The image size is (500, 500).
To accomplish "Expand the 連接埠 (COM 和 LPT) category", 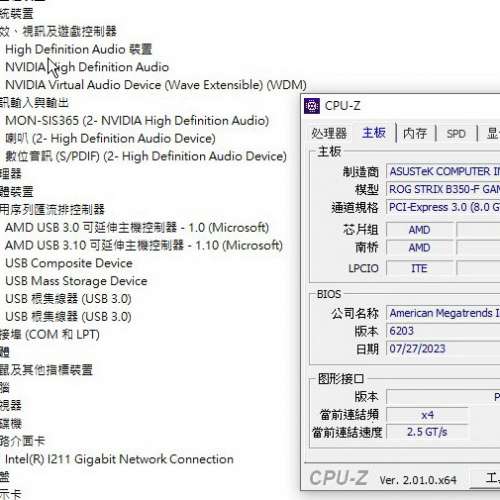I will [x=50, y=334].
